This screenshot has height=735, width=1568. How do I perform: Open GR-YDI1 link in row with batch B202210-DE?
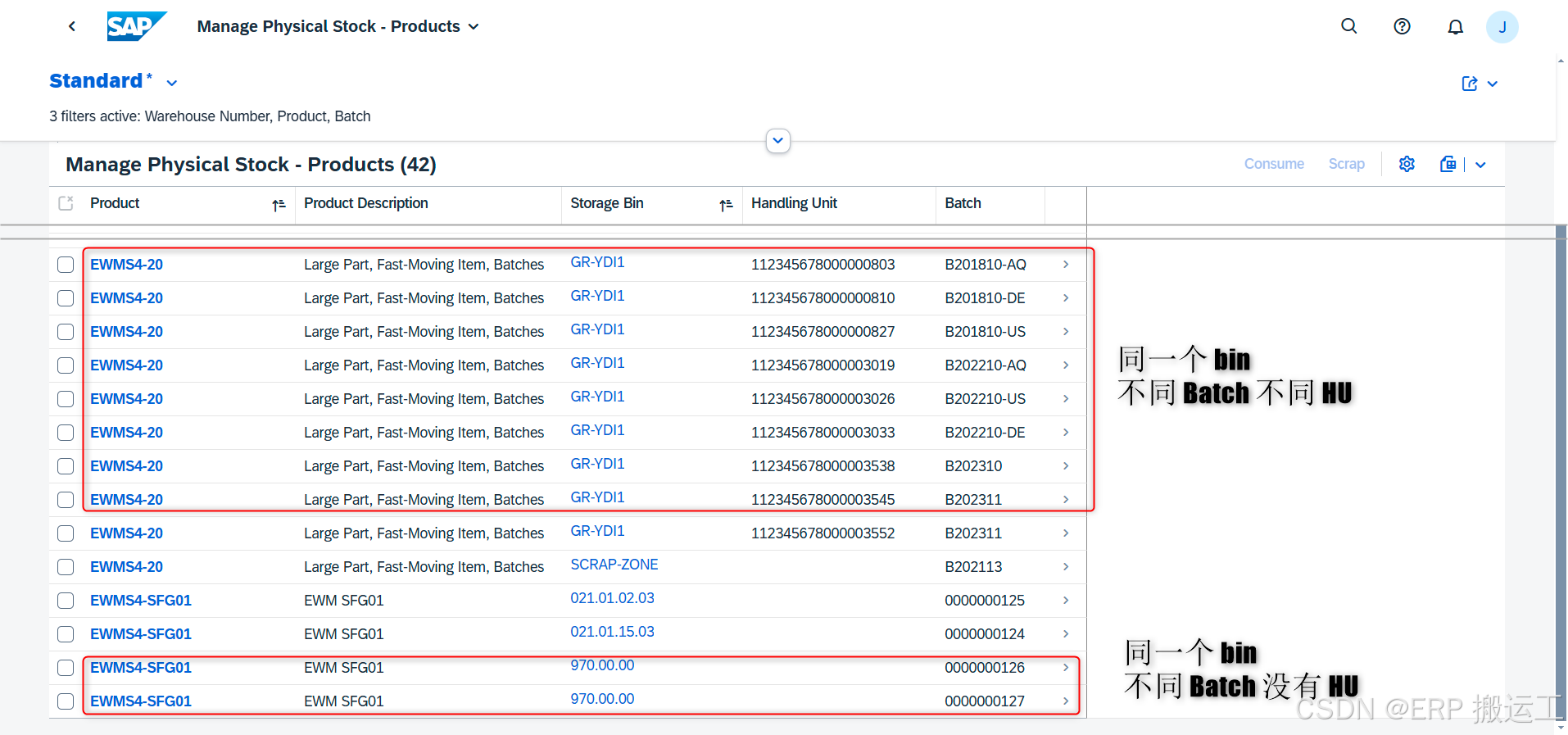(597, 430)
